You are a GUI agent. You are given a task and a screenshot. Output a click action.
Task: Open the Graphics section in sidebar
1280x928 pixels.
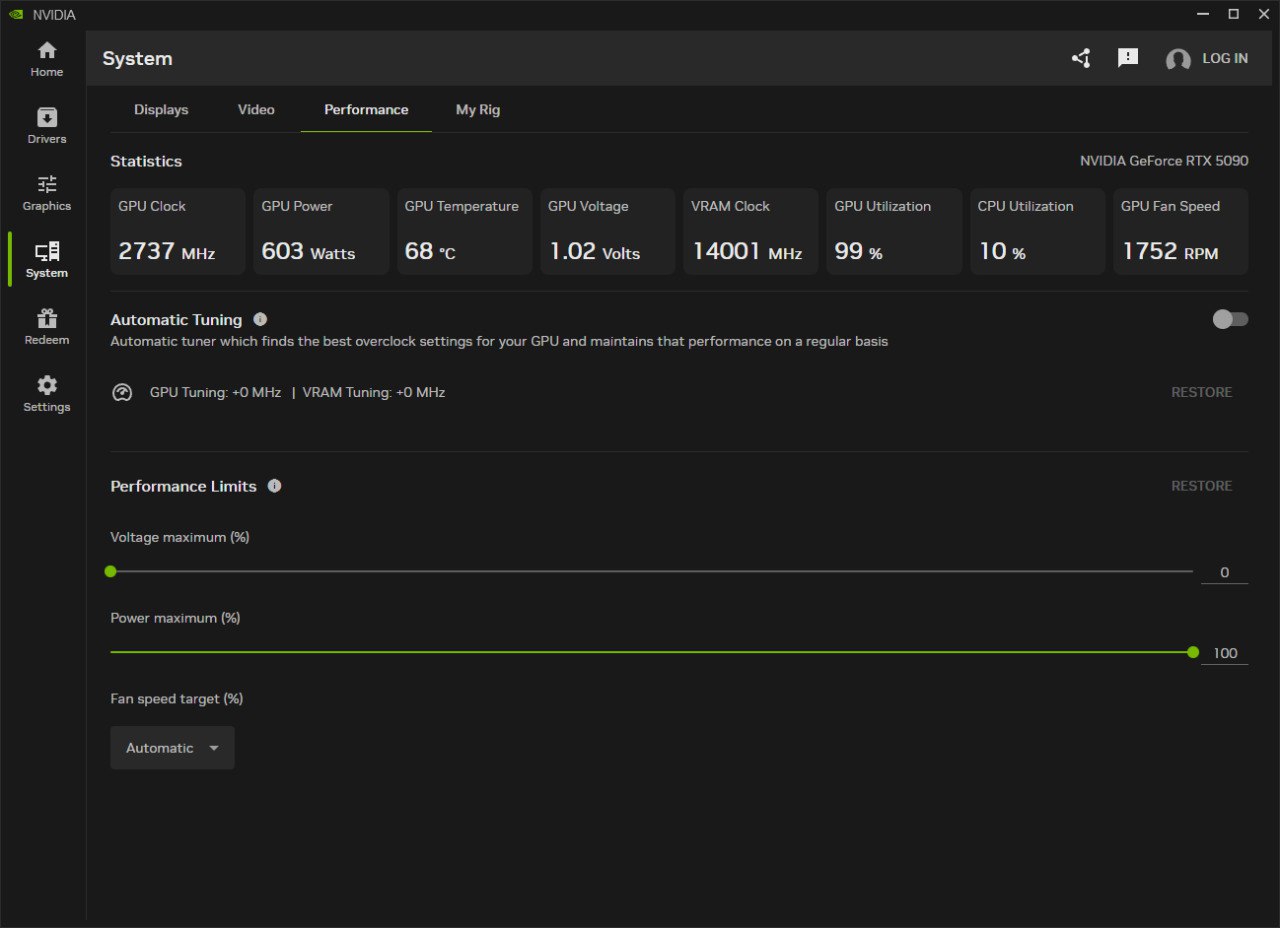(x=46, y=193)
